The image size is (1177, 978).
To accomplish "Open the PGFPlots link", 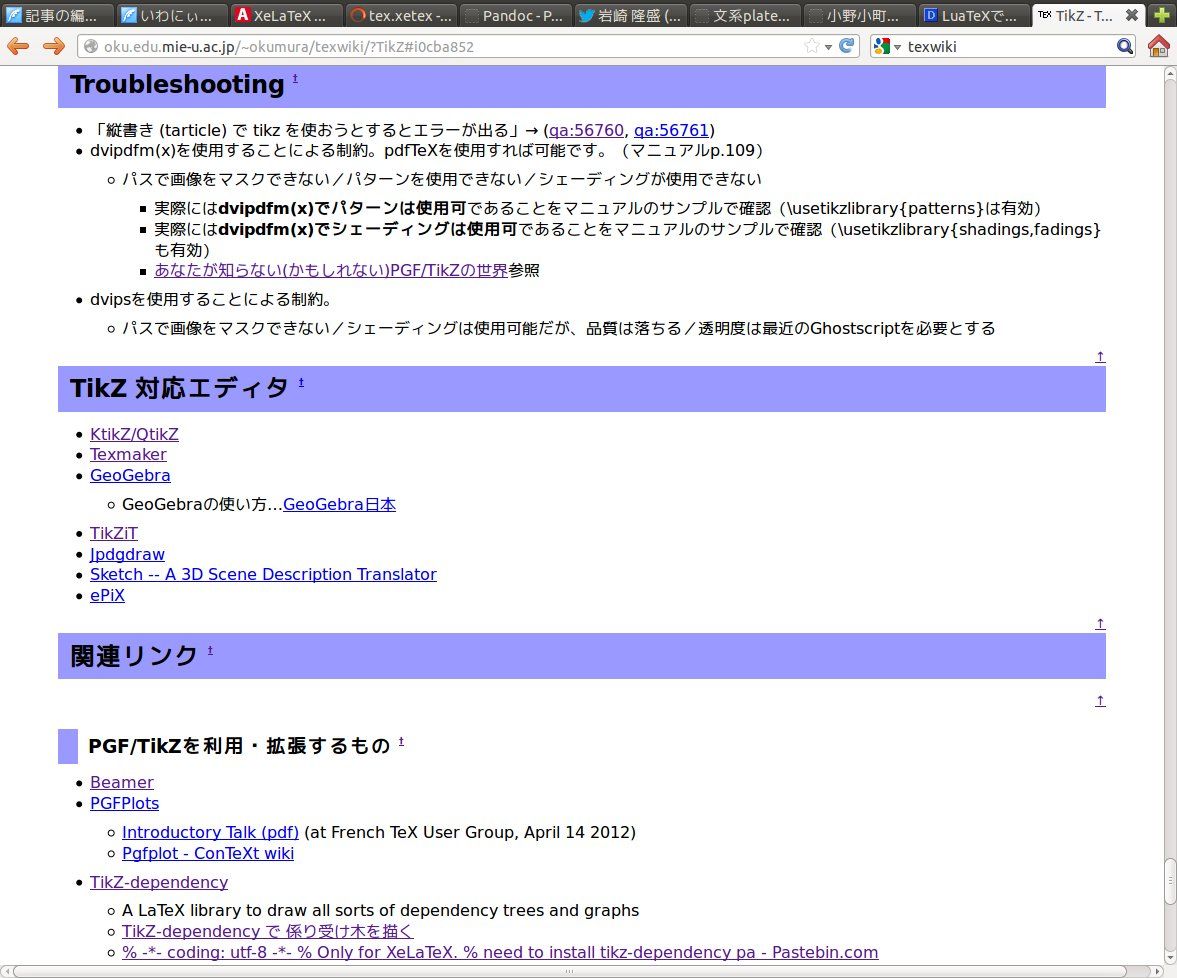I will (125, 803).
